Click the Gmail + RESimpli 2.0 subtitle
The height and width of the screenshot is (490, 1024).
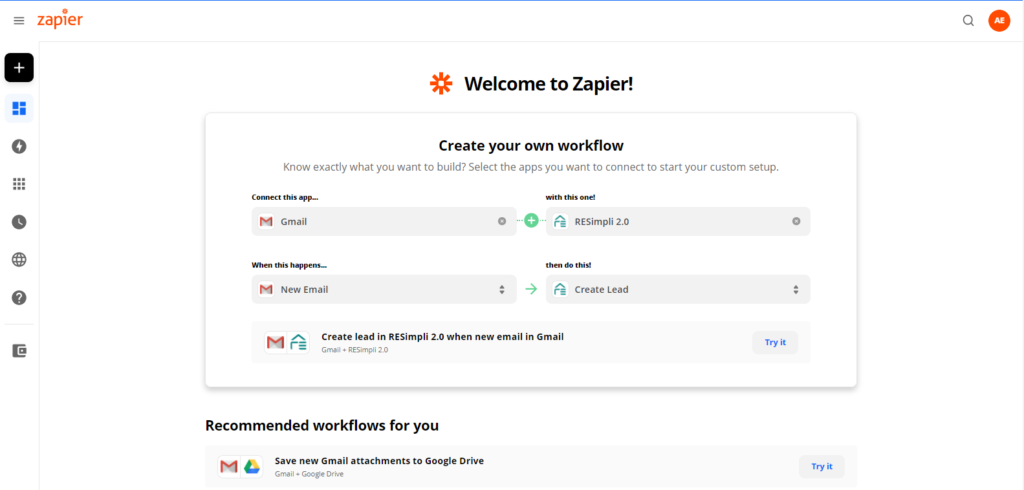(x=355, y=350)
